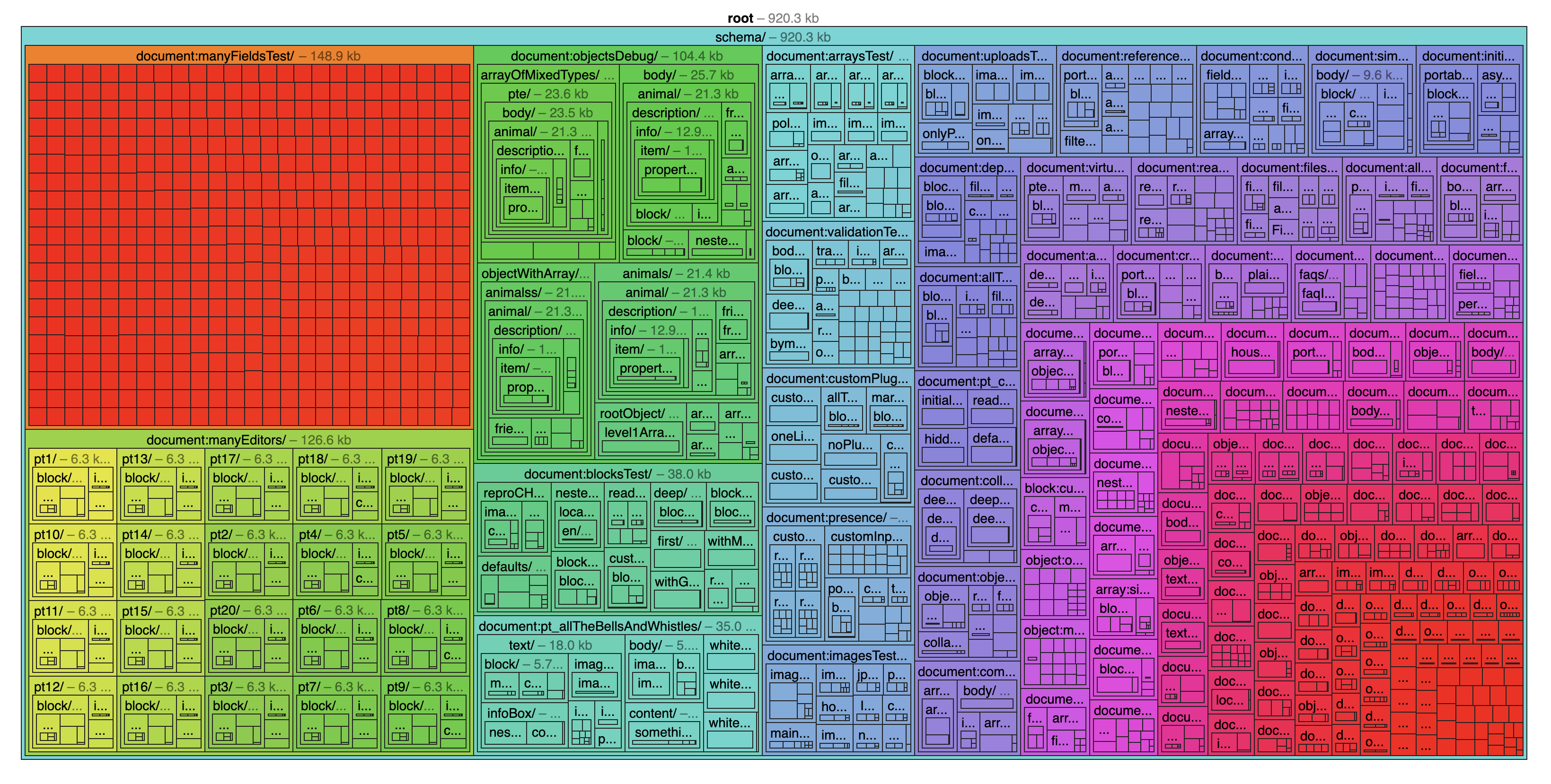Click document:pt_c... header
Viewport: 1551px width, 784px height.
(966, 382)
